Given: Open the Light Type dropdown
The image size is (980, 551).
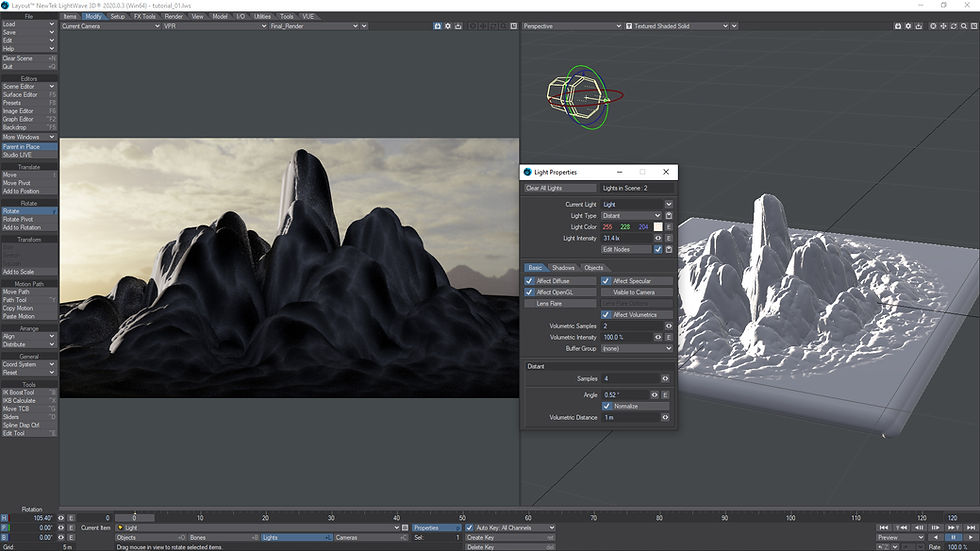Looking at the screenshot, I should tap(632, 216).
